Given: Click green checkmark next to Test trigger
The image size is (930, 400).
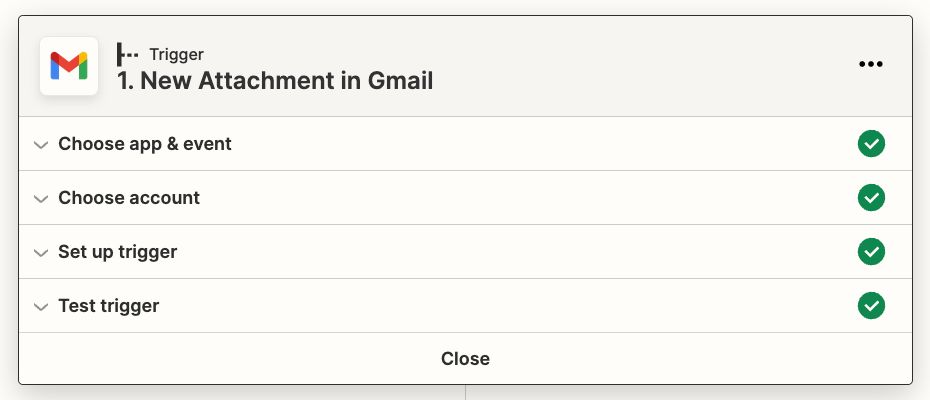Looking at the screenshot, I should click(x=871, y=306).
